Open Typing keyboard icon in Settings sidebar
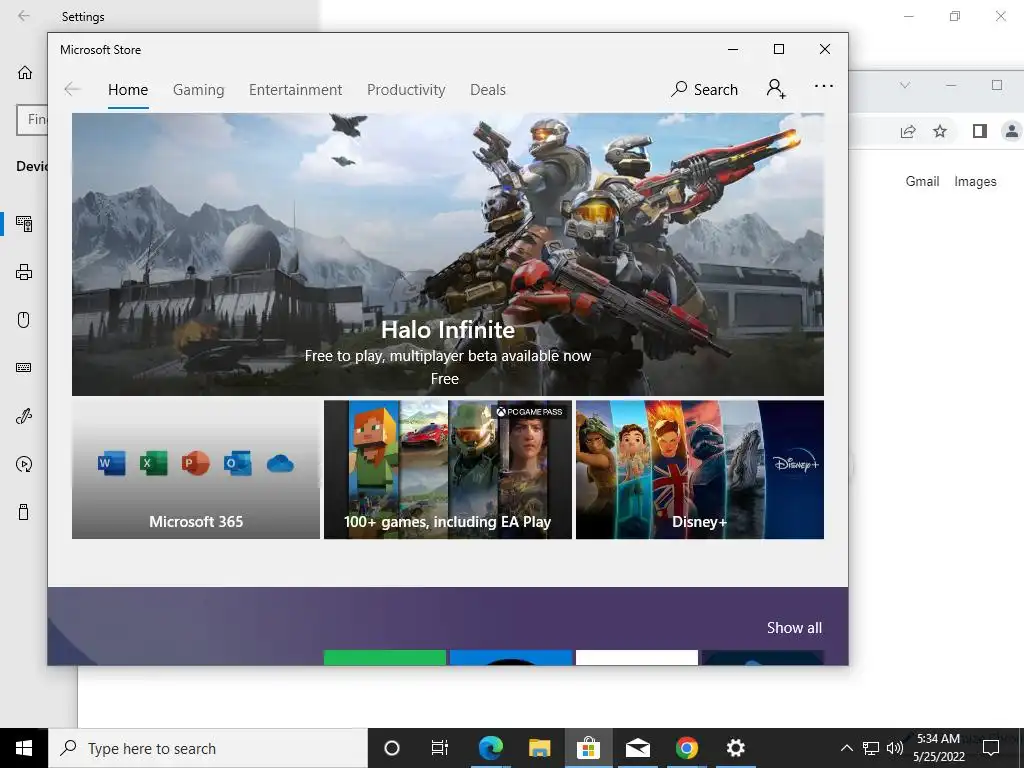This screenshot has height=768, width=1024. pos(24,368)
